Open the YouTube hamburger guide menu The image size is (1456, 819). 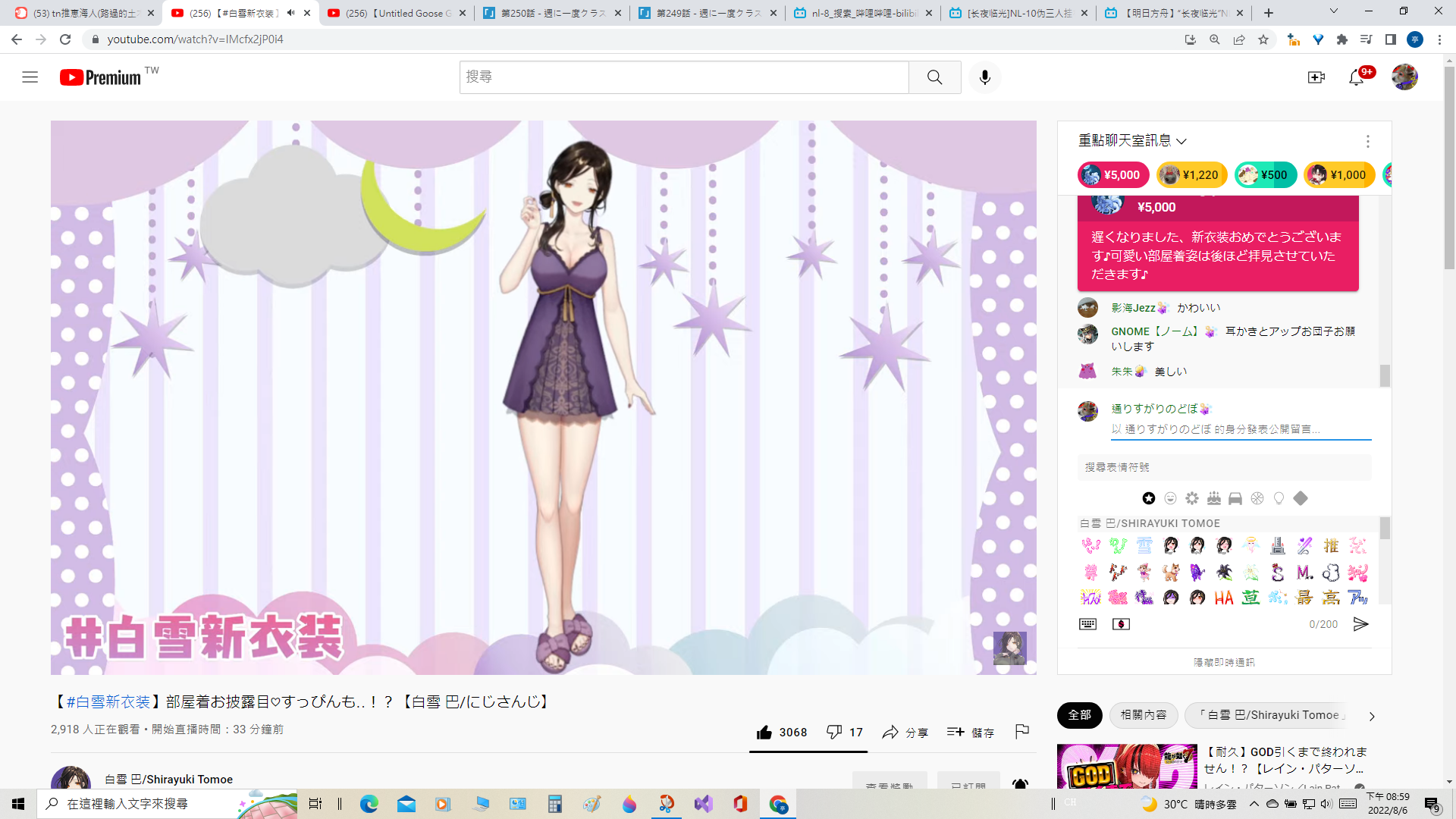point(30,77)
